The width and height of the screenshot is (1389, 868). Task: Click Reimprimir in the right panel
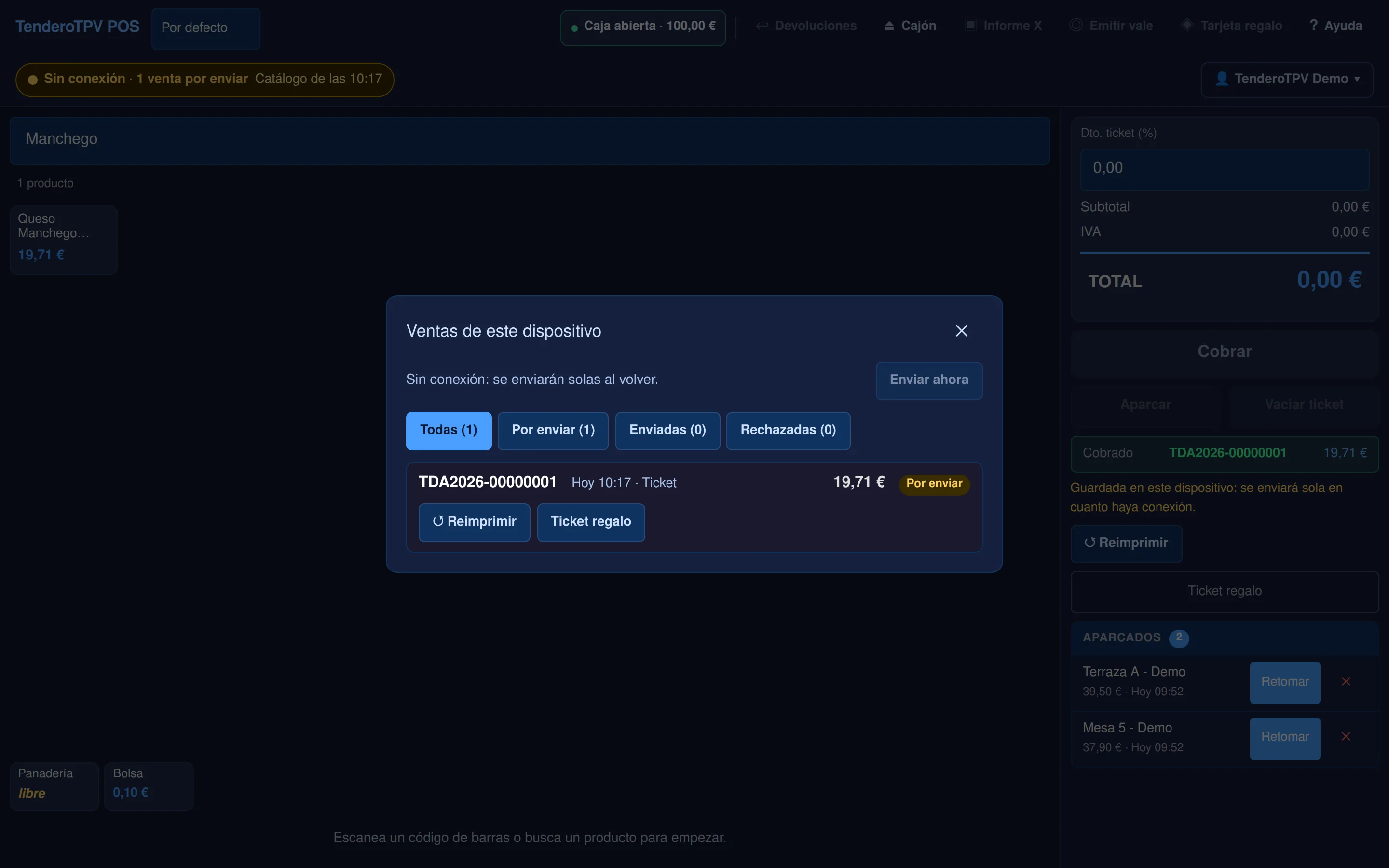point(1126,543)
